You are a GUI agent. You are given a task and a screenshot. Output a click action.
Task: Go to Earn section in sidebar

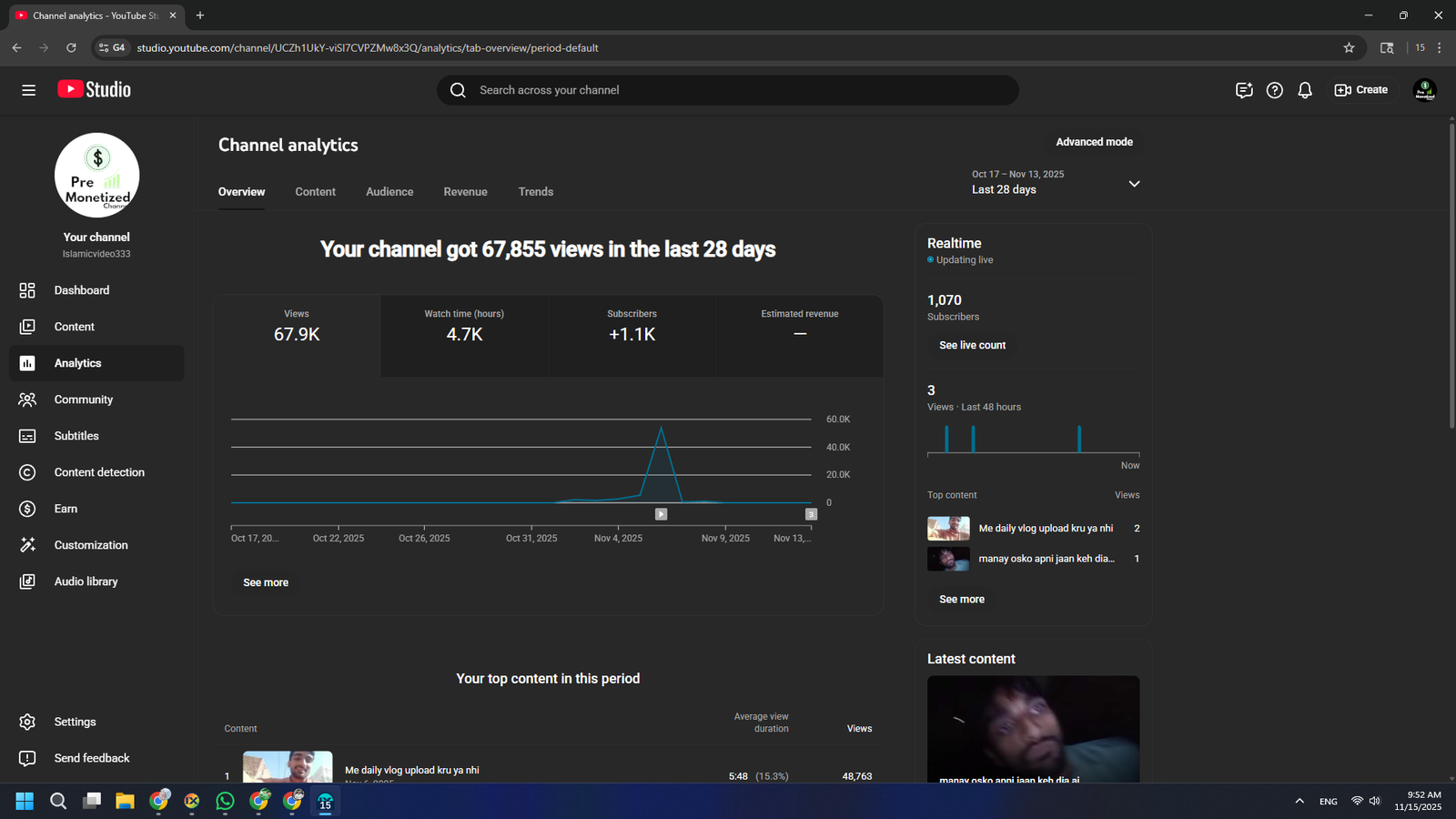(66, 509)
